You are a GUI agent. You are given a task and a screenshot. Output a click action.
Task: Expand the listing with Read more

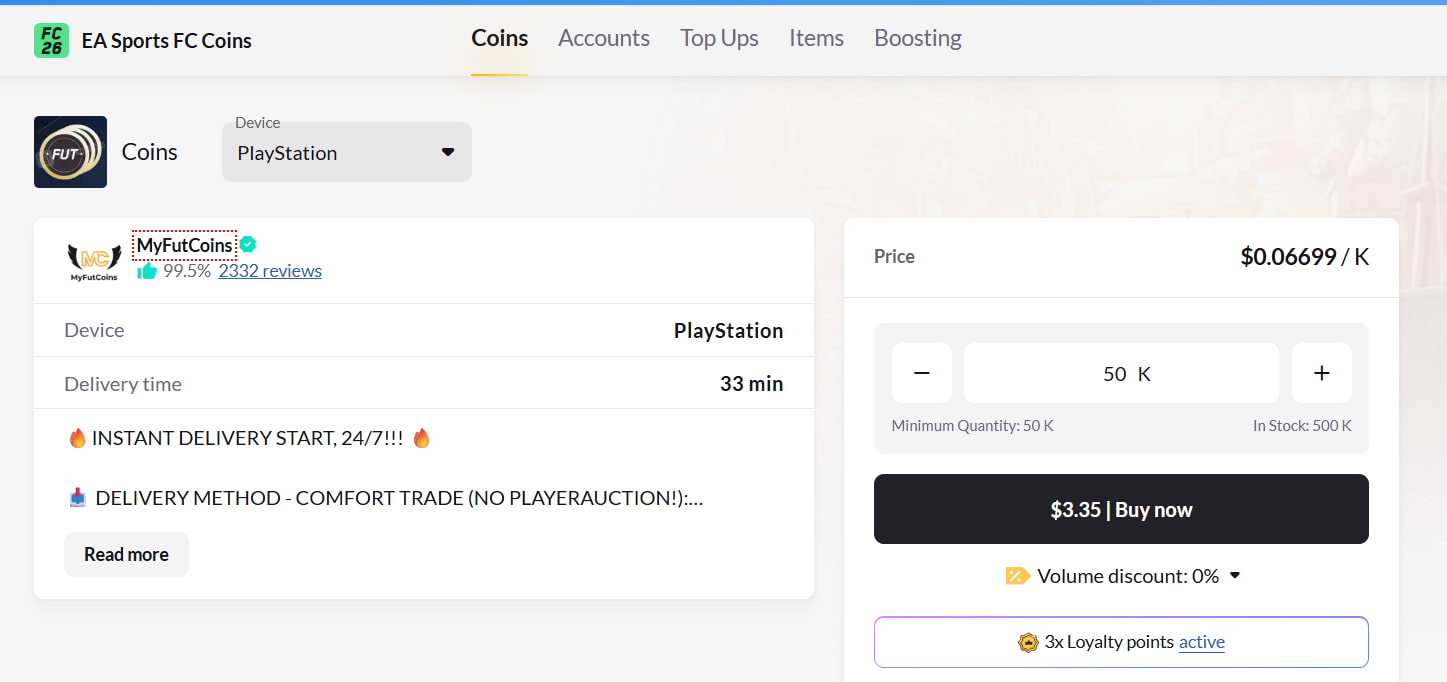point(126,554)
